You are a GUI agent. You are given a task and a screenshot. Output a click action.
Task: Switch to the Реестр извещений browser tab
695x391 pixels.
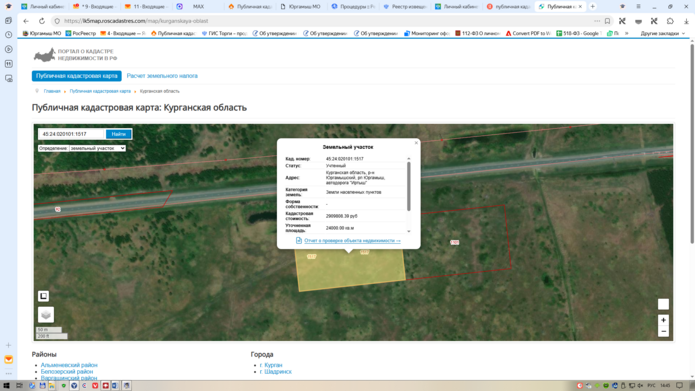tap(405, 6)
